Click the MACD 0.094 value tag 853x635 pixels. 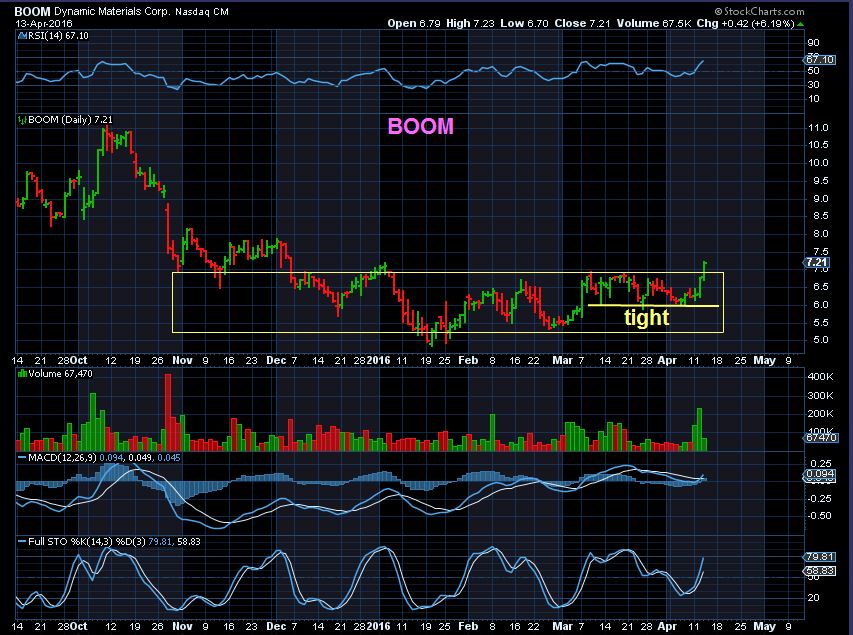(x=819, y=474)
